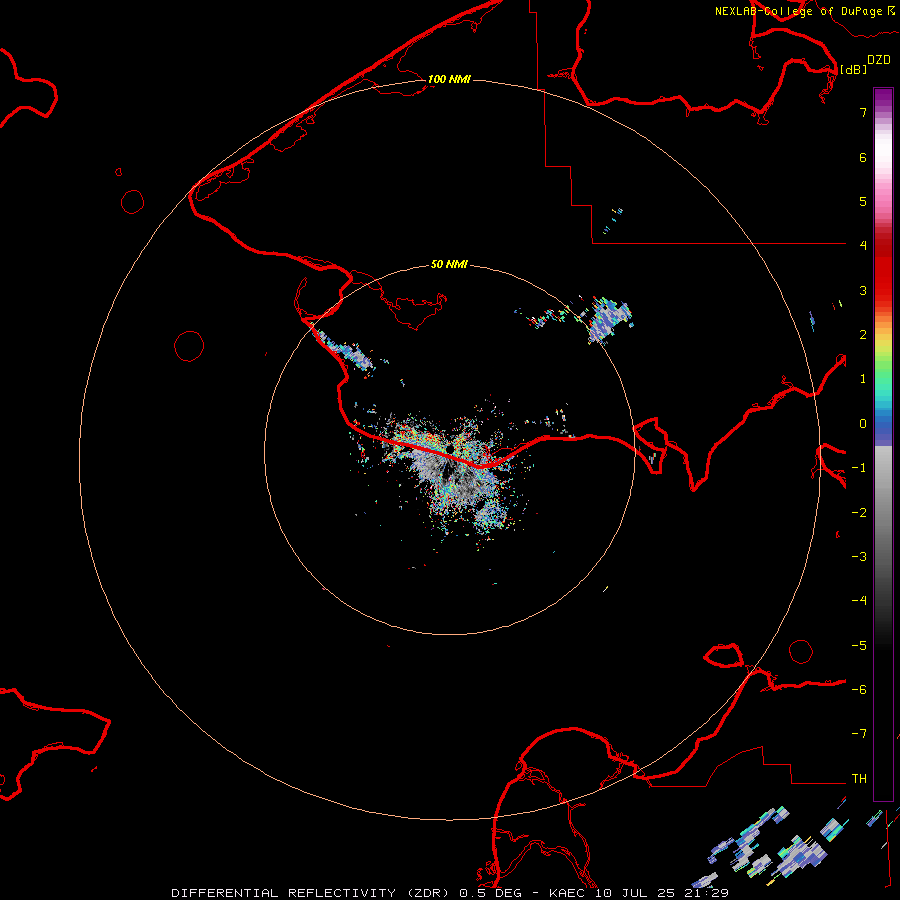Viewport: 900px width, 900px height.
Task: Click the echo cluster northeast near 50 NMI ring
Action: [x=610, y=320]
